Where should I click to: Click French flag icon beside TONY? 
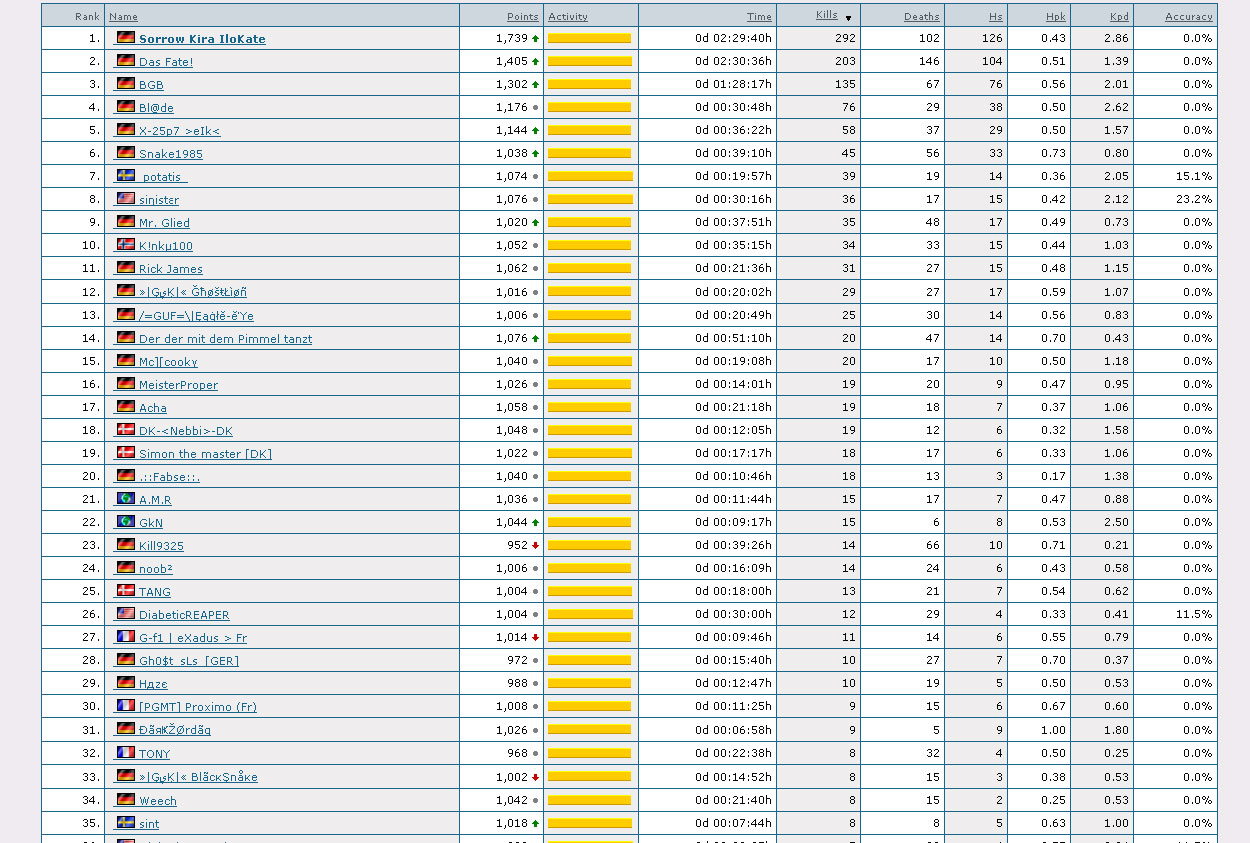pos(125,753)
